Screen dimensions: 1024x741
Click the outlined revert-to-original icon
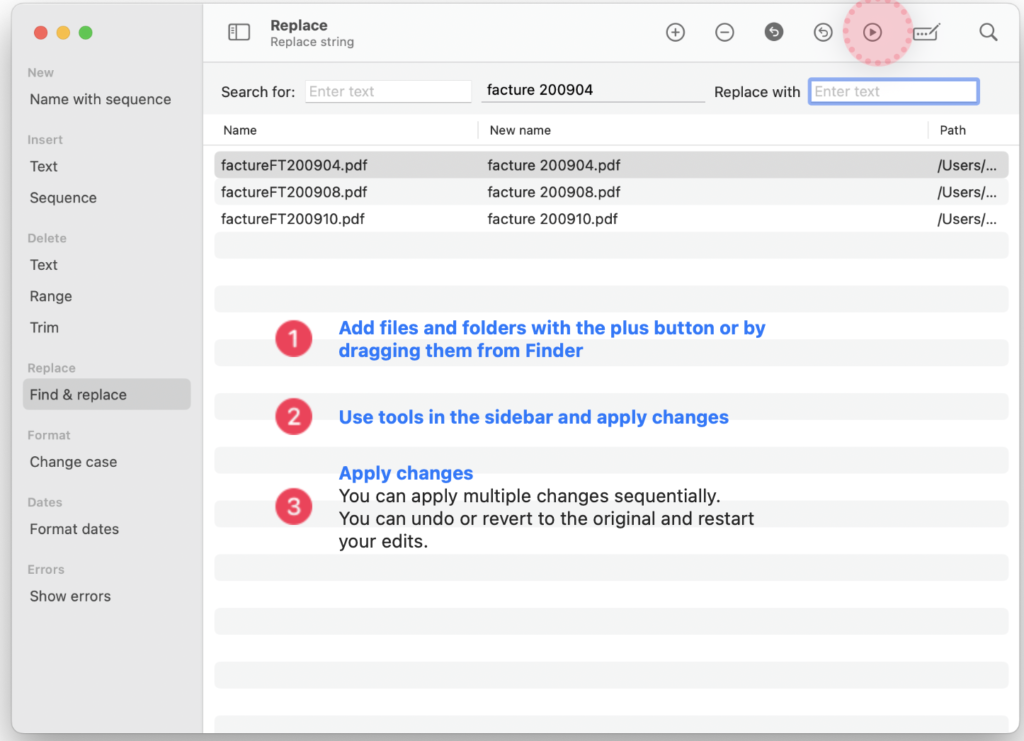pyautogui.click(x=823, y=32)
